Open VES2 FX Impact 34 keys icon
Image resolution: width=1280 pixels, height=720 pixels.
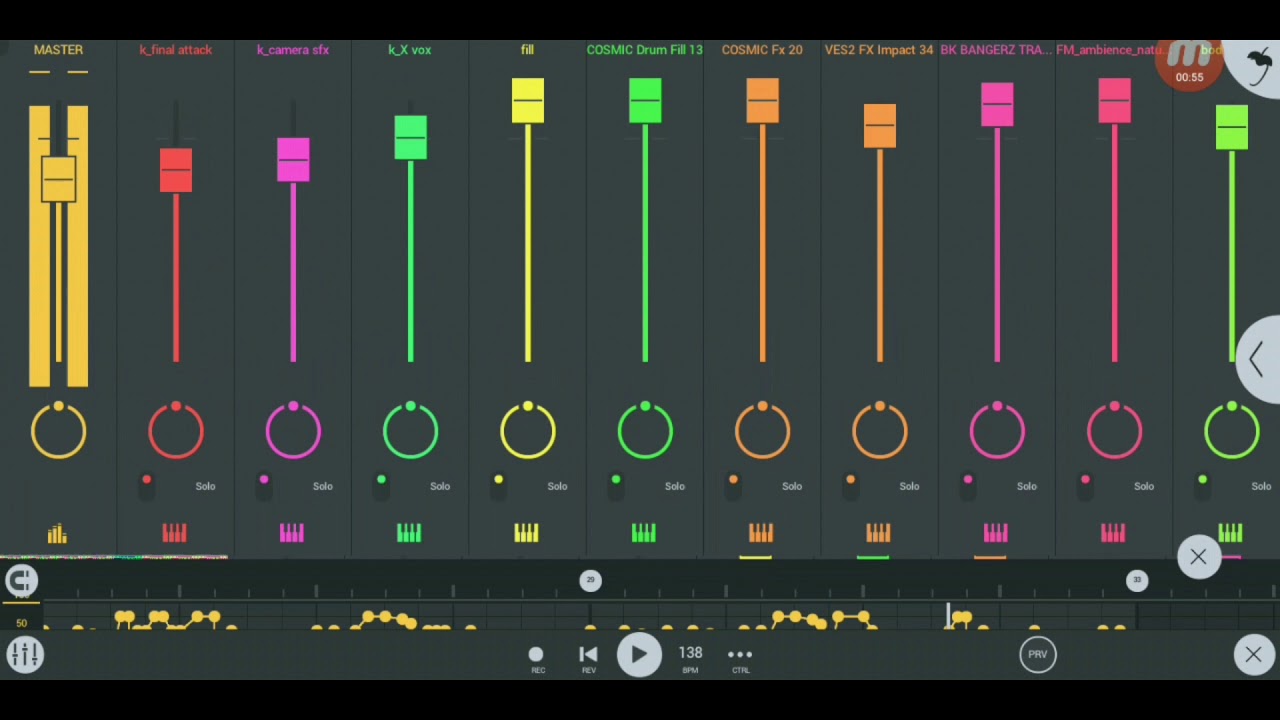pos(879,533)
